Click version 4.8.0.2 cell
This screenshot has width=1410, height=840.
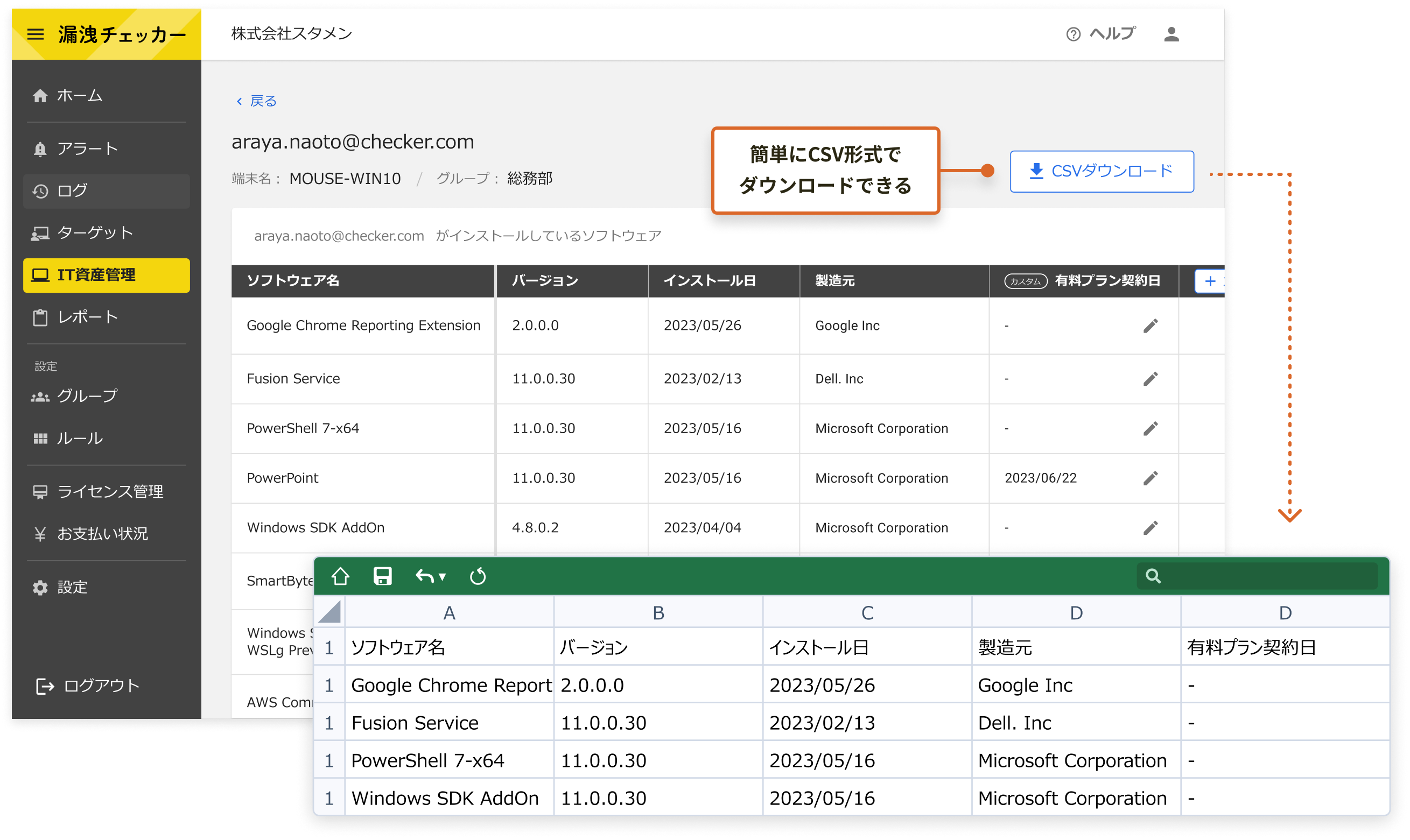(x=535, y=528)
